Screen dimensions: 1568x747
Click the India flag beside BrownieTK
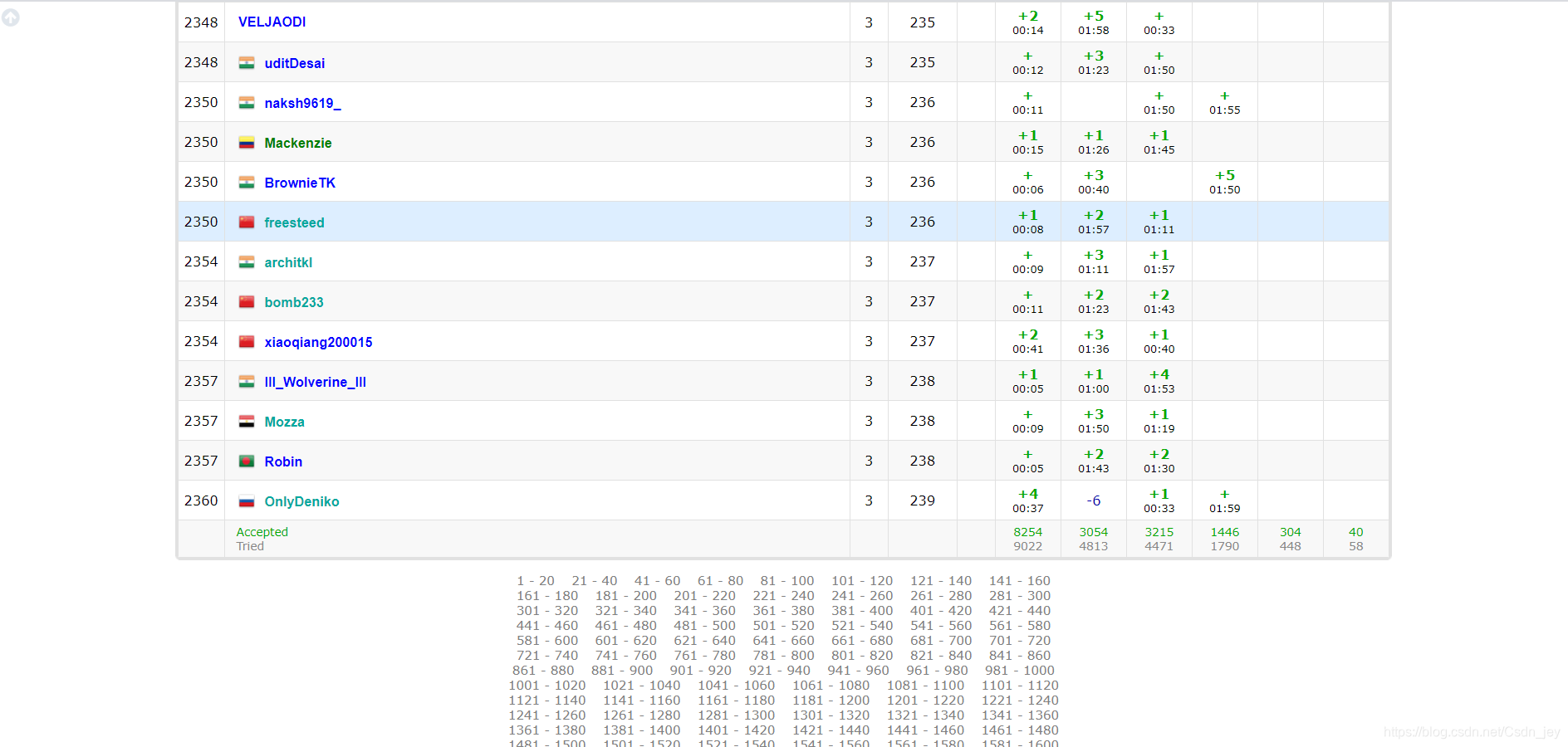click(x=247, y=183)
